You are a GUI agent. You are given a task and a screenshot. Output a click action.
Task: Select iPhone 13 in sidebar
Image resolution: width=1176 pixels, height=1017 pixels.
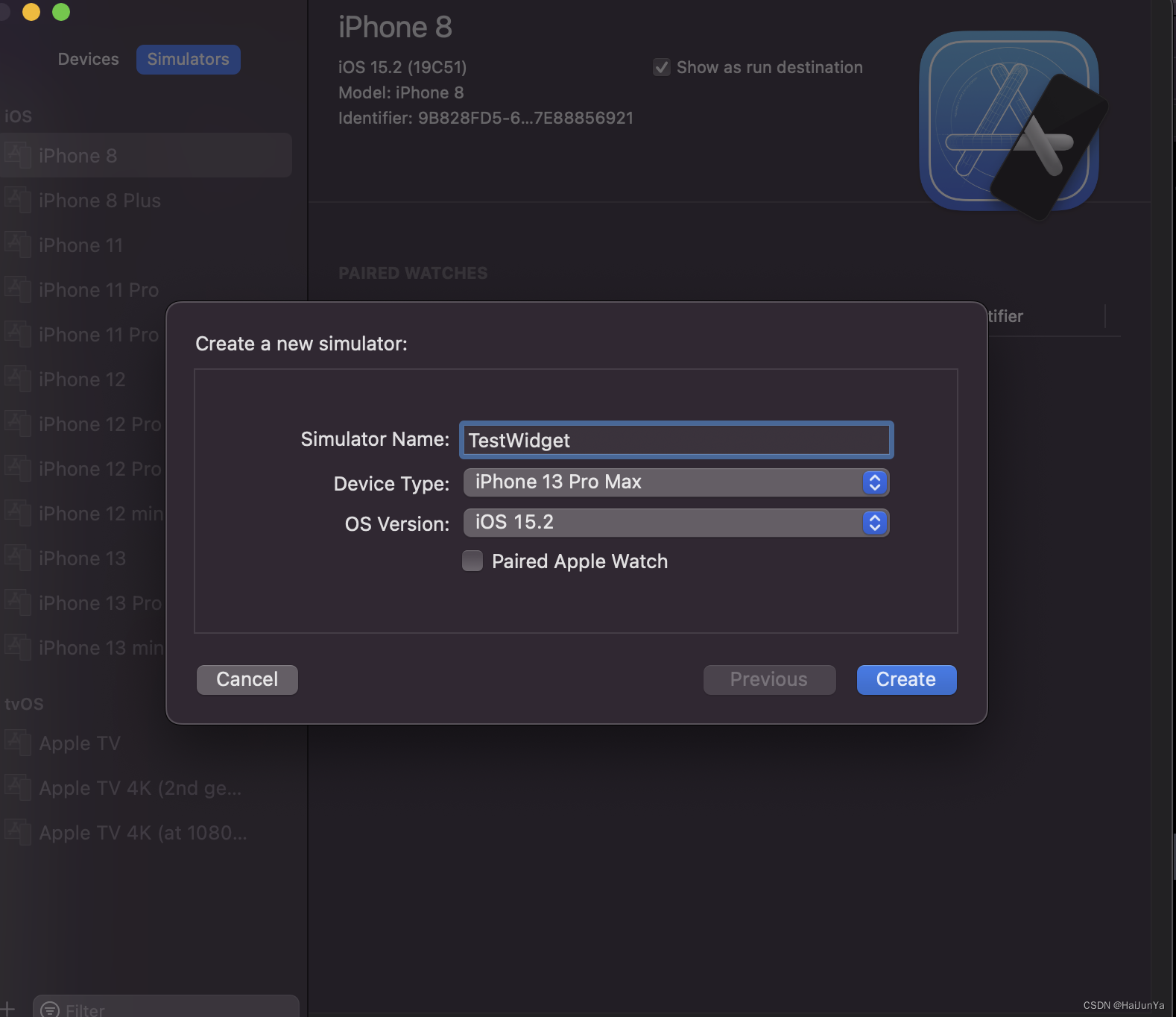(x=83, y=558)
